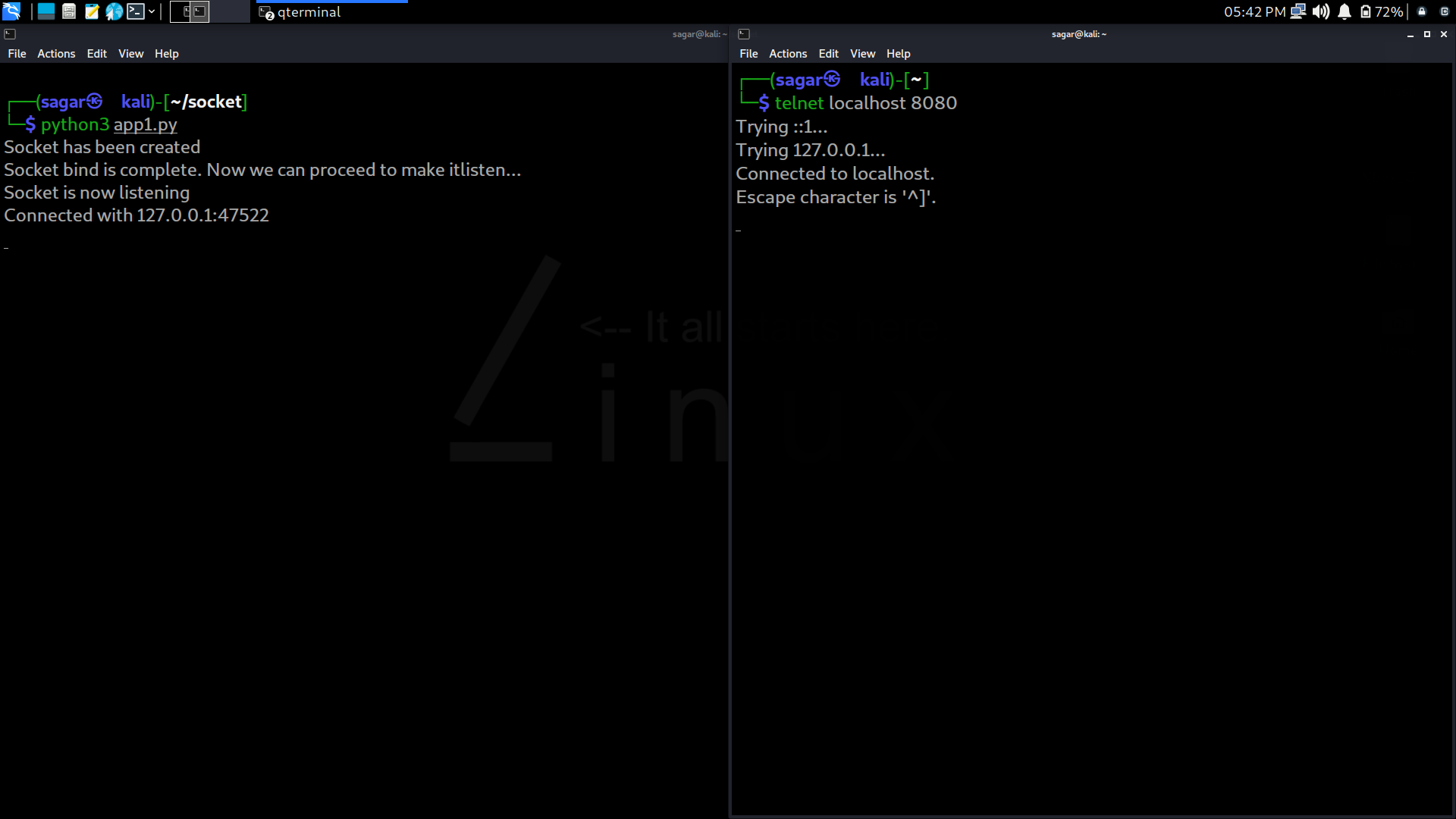Click the lock screen padlock icon

(x=1422, y=11)
